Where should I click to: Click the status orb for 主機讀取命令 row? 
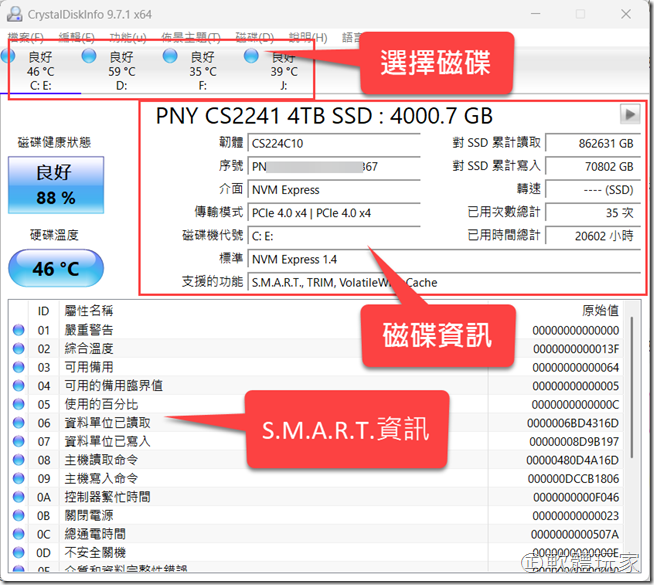[x=18, y=460]
